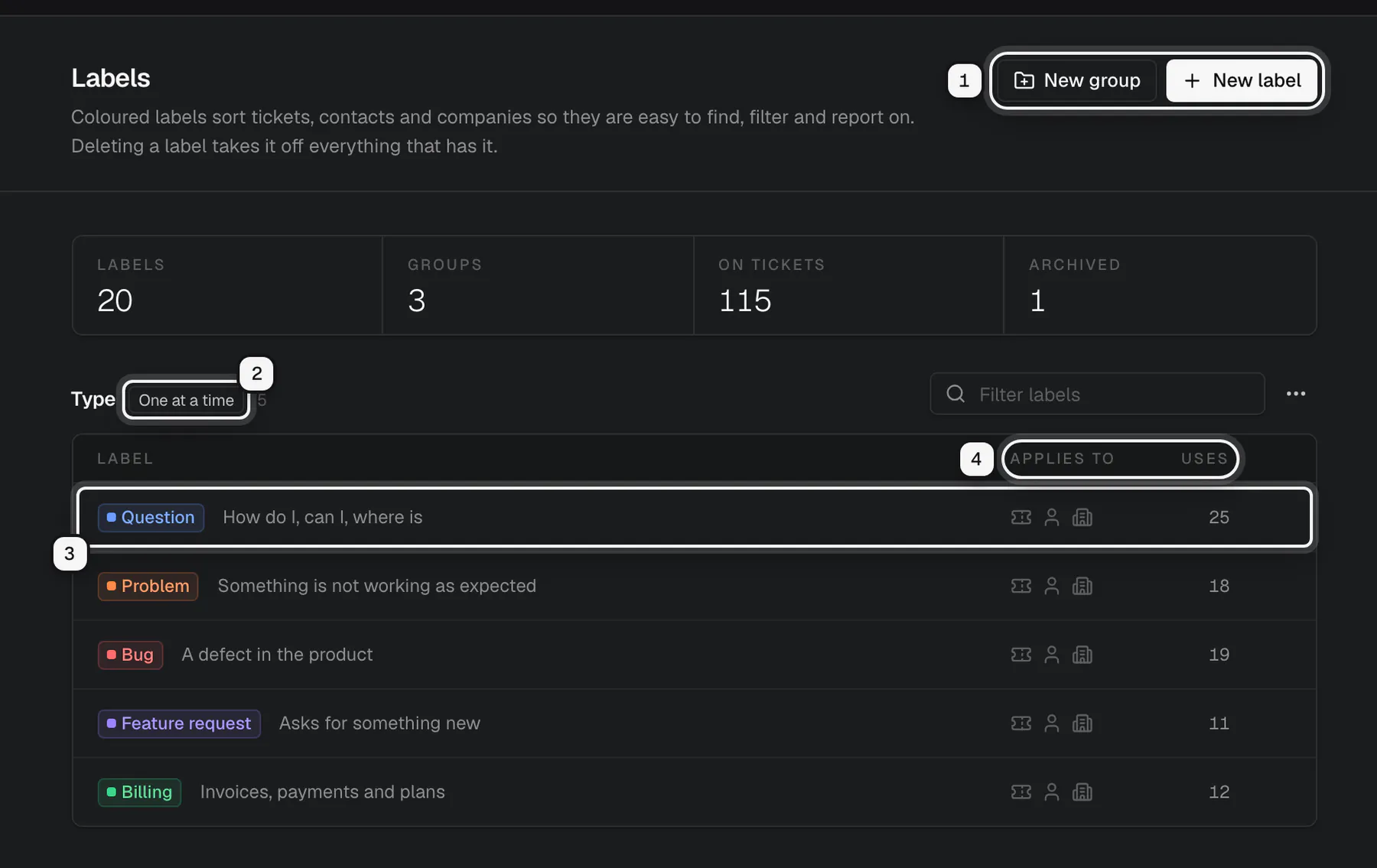Click the LABEL column header
The width and height of the screenshot is (1377, 868).
click(125, 459)
